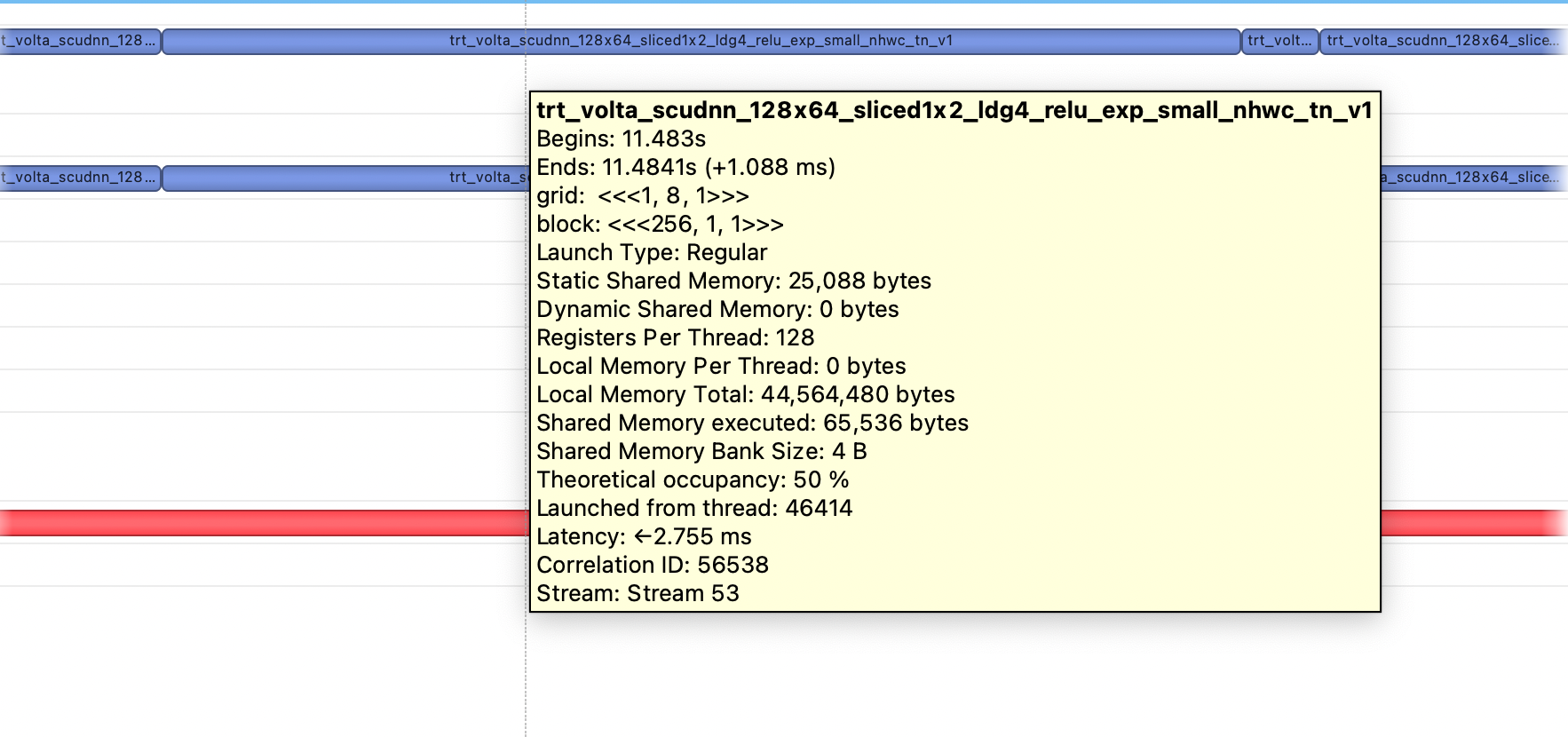Image resolution: width=1568 pixels, height=737 pixels.
Task: Click the Registers Per Thread: 128 line
Action: [675, 337]
